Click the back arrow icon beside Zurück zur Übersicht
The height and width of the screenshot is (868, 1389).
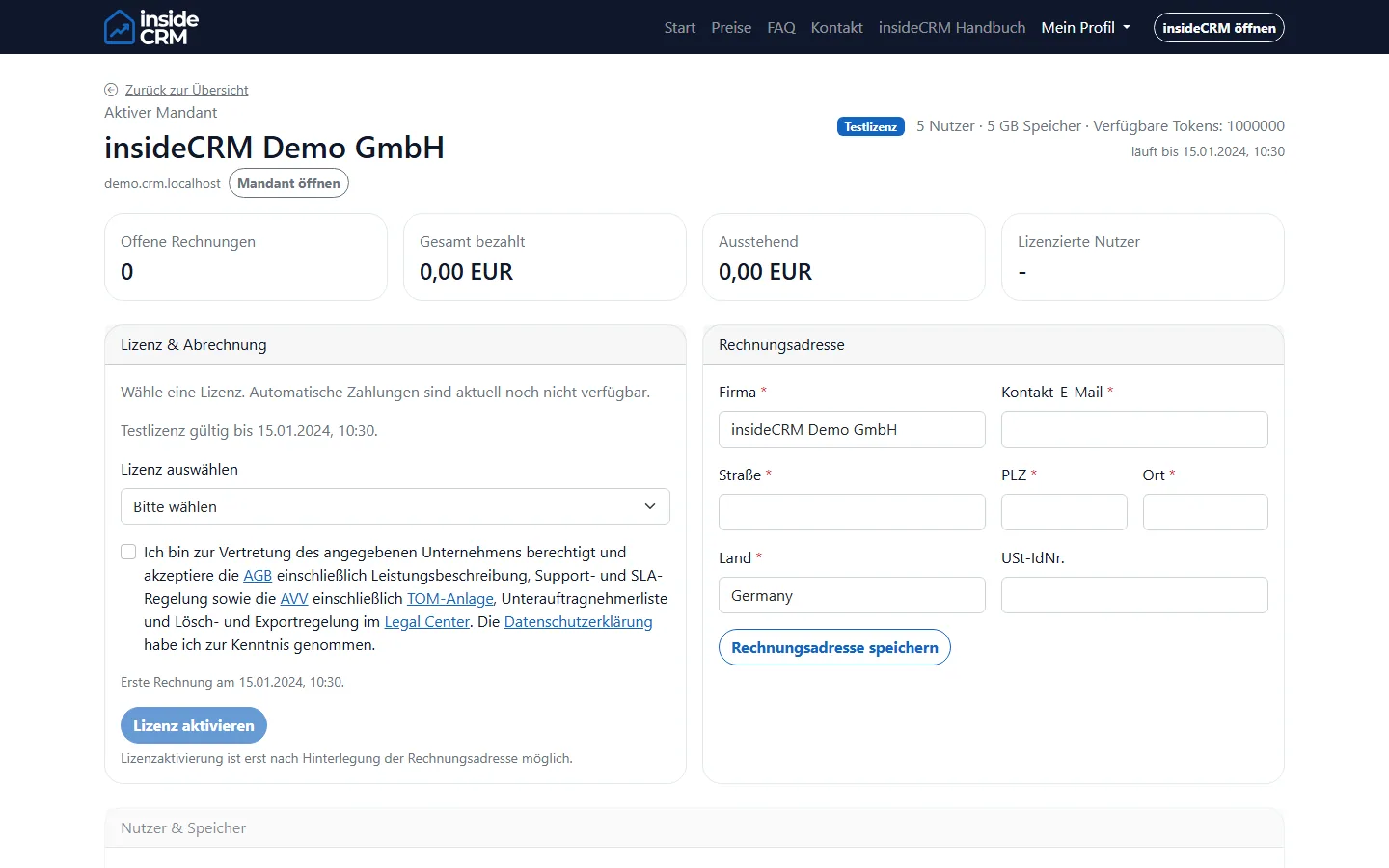point(111,90)
